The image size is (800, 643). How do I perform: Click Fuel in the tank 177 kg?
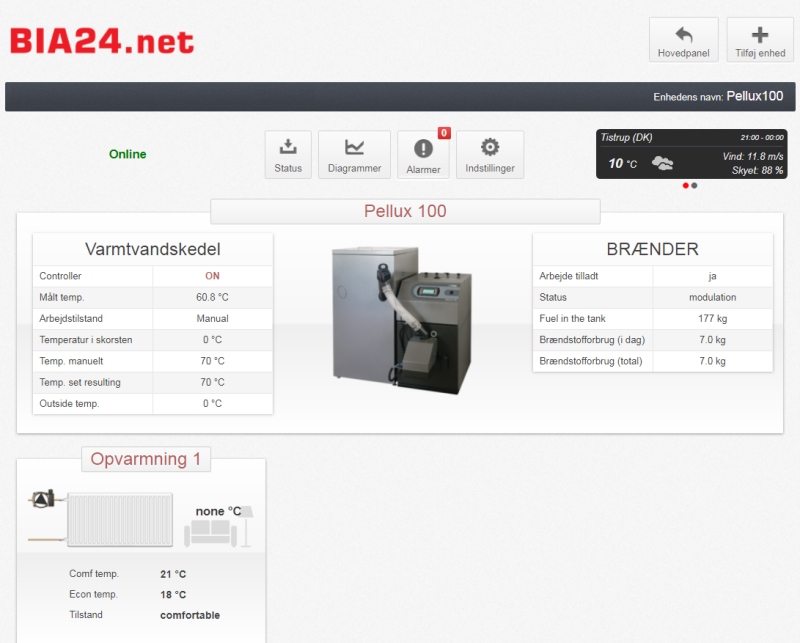[712, 318]
